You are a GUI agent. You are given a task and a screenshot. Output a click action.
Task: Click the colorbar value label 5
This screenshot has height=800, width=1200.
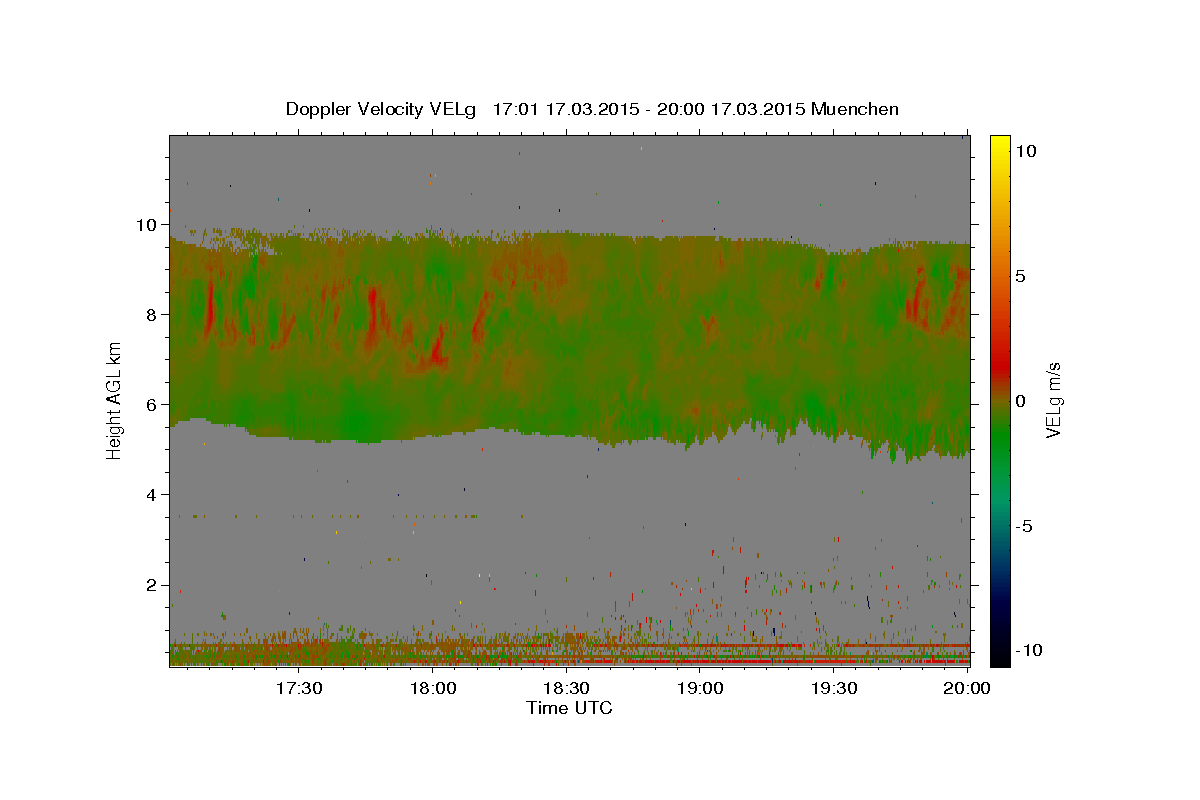pos(1021,276)
